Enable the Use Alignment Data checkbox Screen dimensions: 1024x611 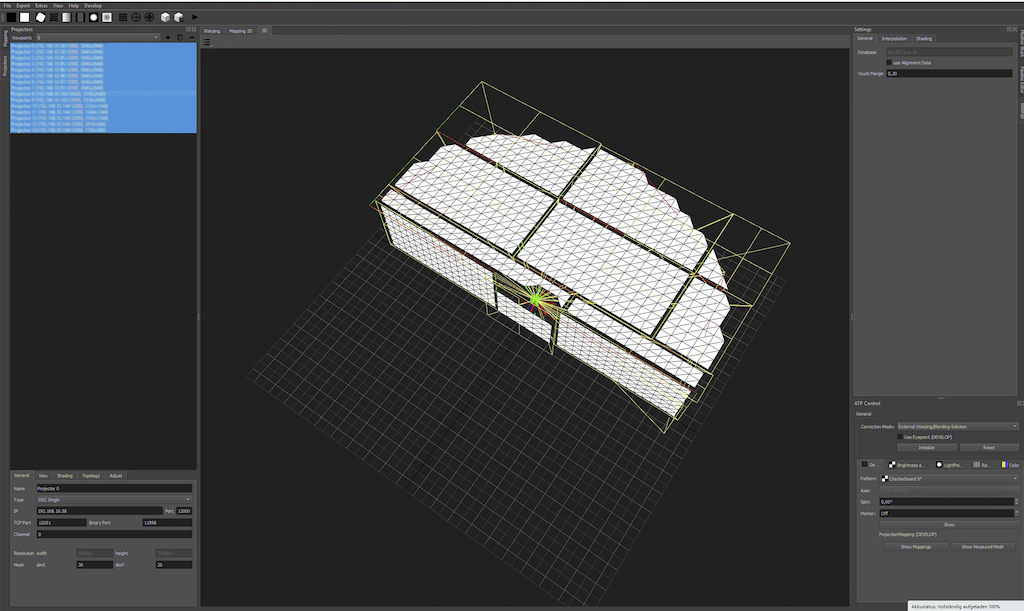pyautogui.click(x=889, y=62)
